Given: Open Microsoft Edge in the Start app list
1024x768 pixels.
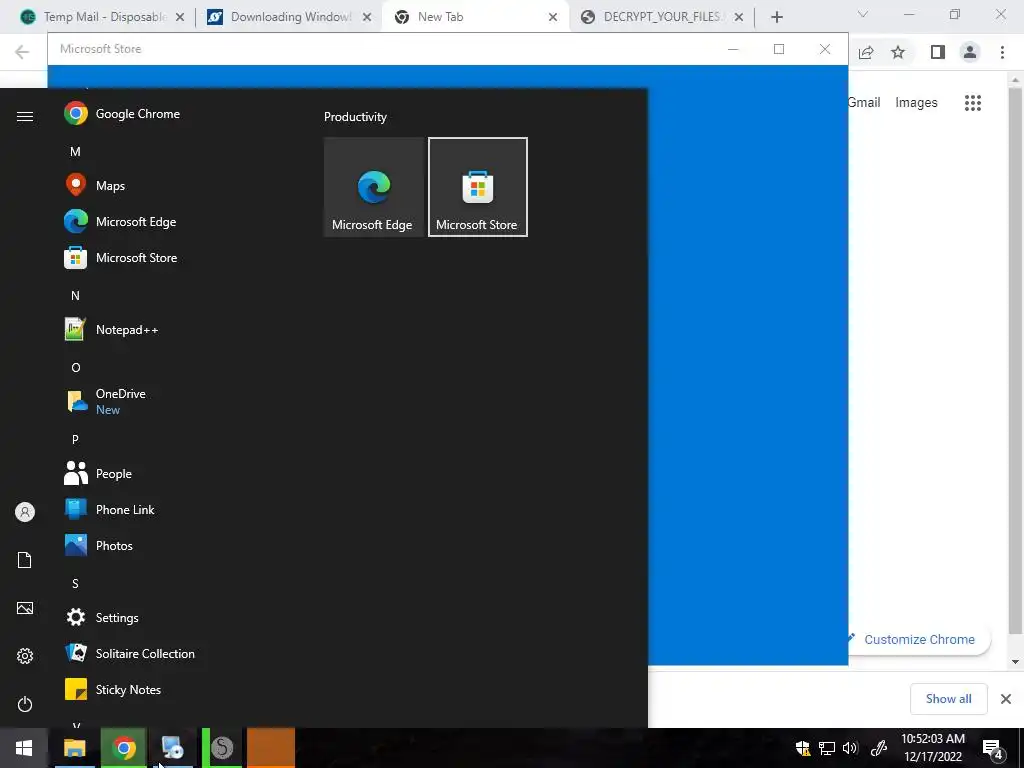Looking at the screenshot, I should (137, 221).
